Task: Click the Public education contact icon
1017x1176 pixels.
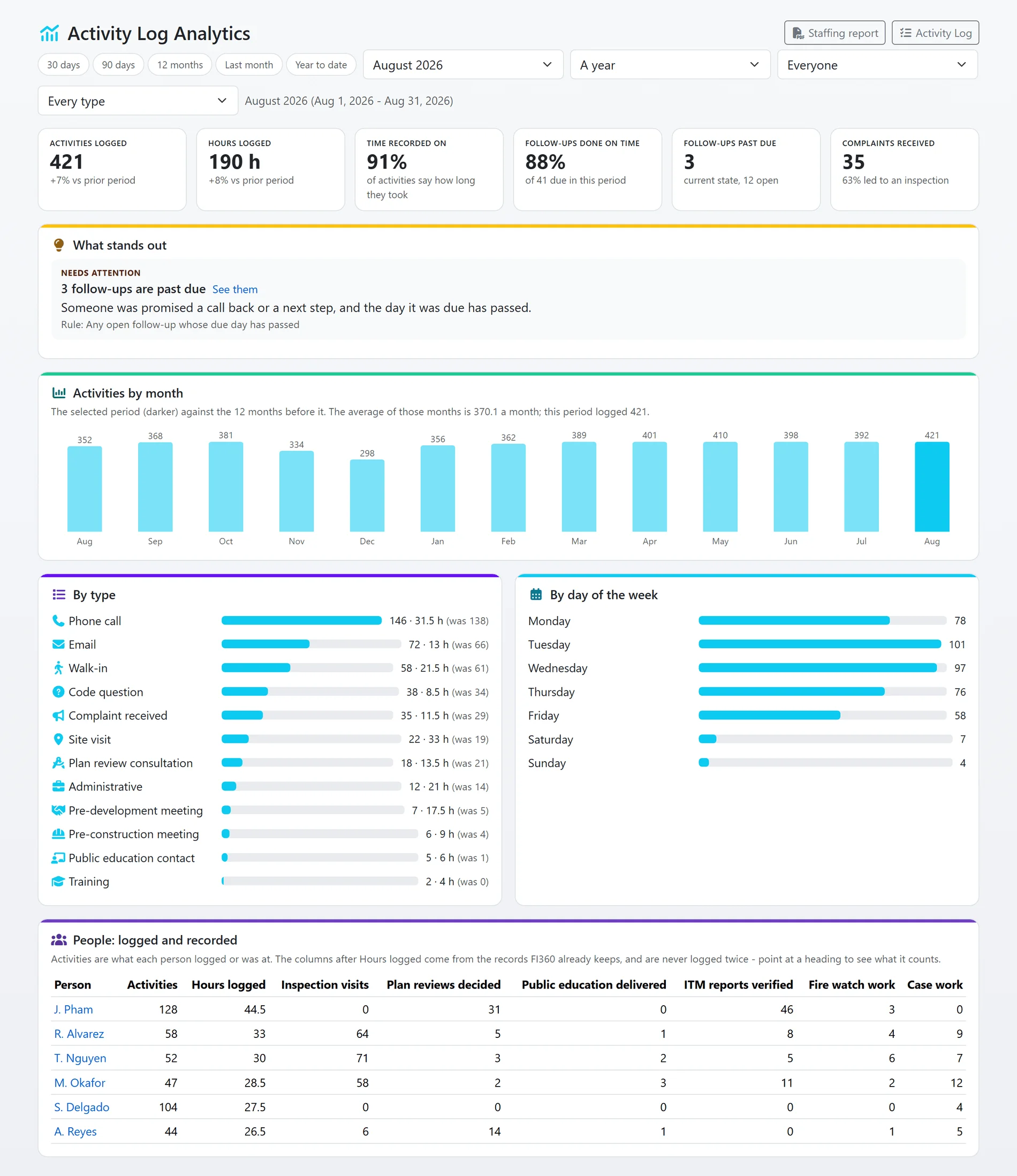Action: (x=58, y=858)
